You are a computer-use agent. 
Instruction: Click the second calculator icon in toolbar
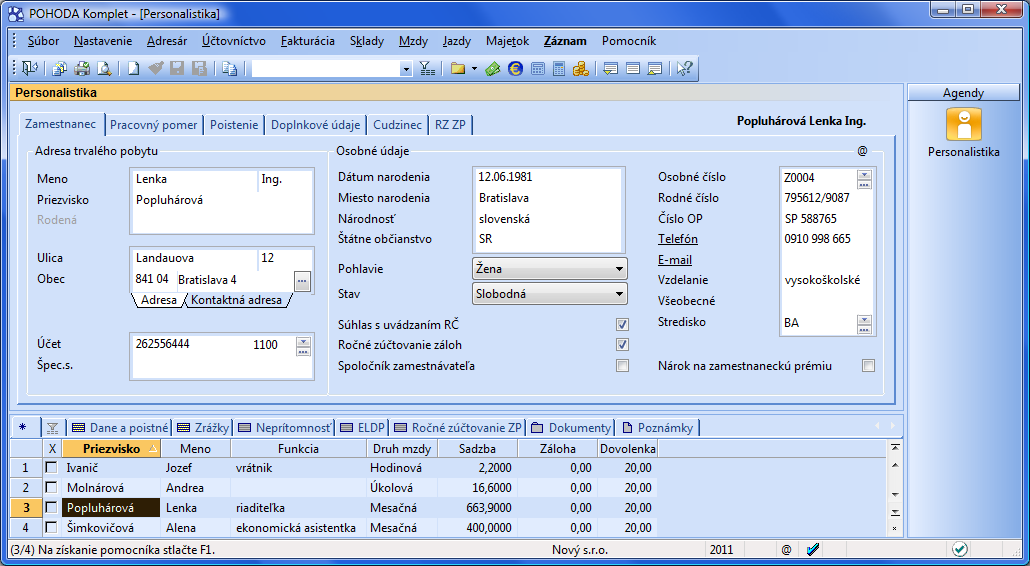[x=559, y=68]
